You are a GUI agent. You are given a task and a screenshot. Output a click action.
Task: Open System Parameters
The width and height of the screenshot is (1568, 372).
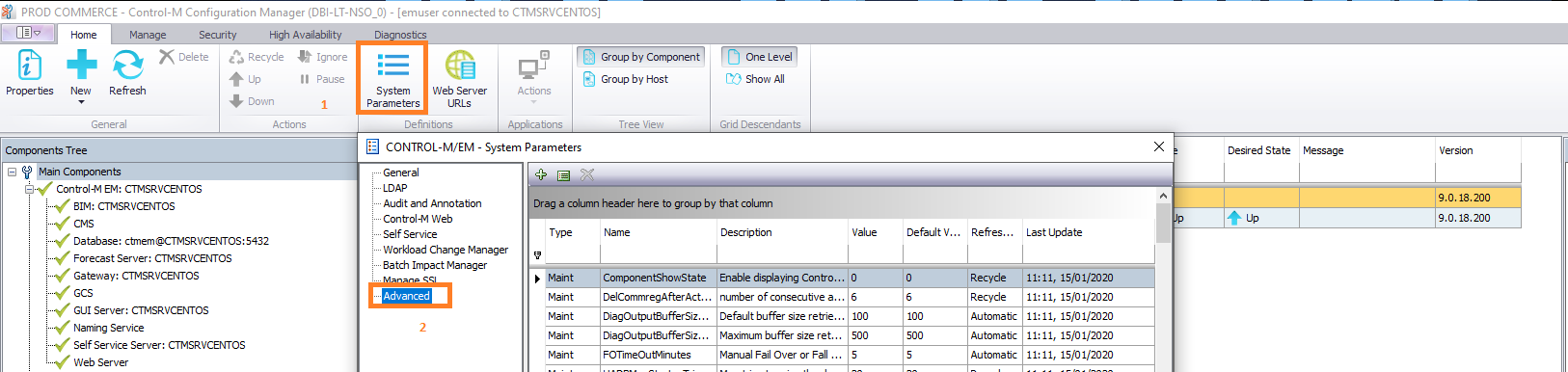392,79
